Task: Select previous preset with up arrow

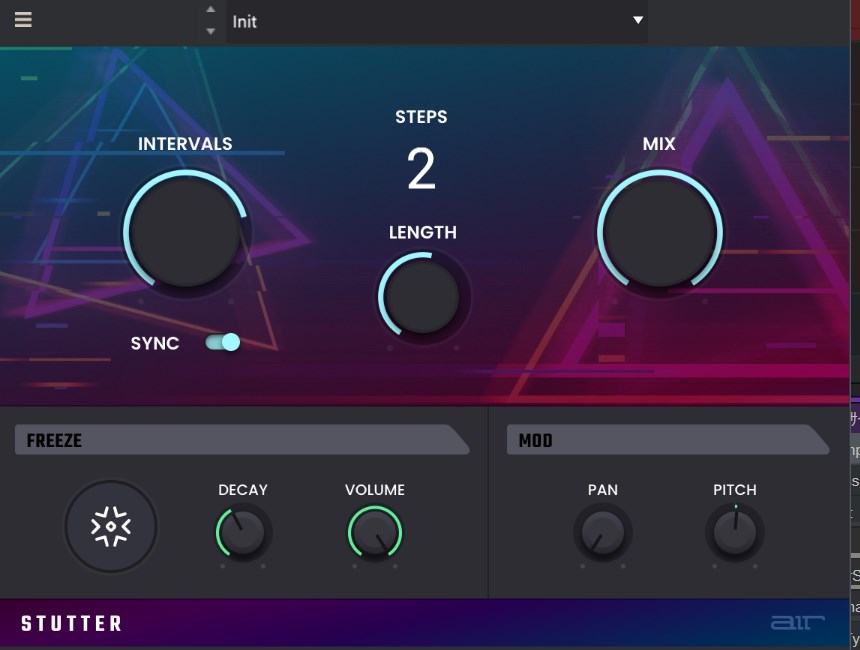Action: (210, 10)
